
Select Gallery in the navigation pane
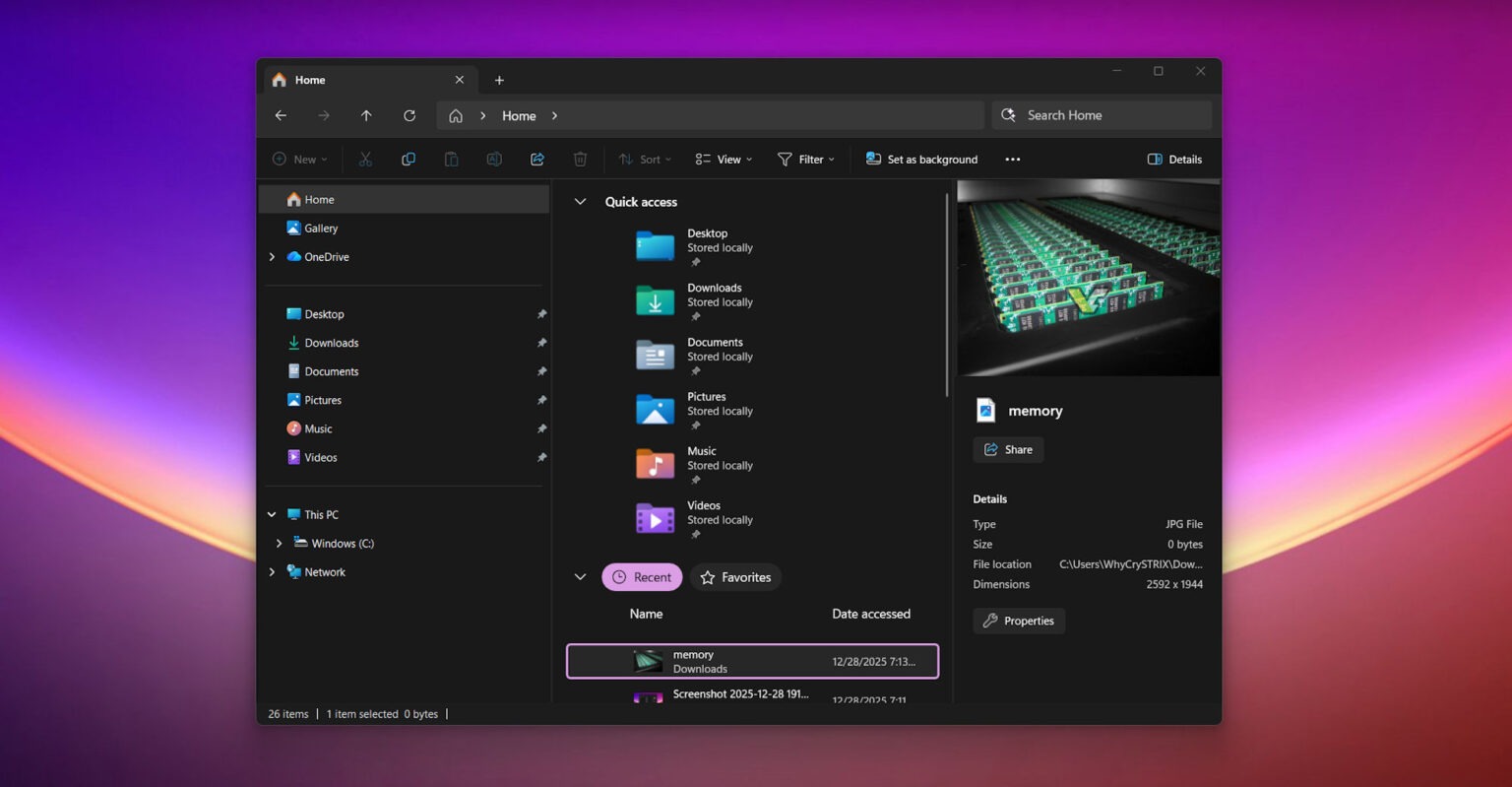coord(321,229)
